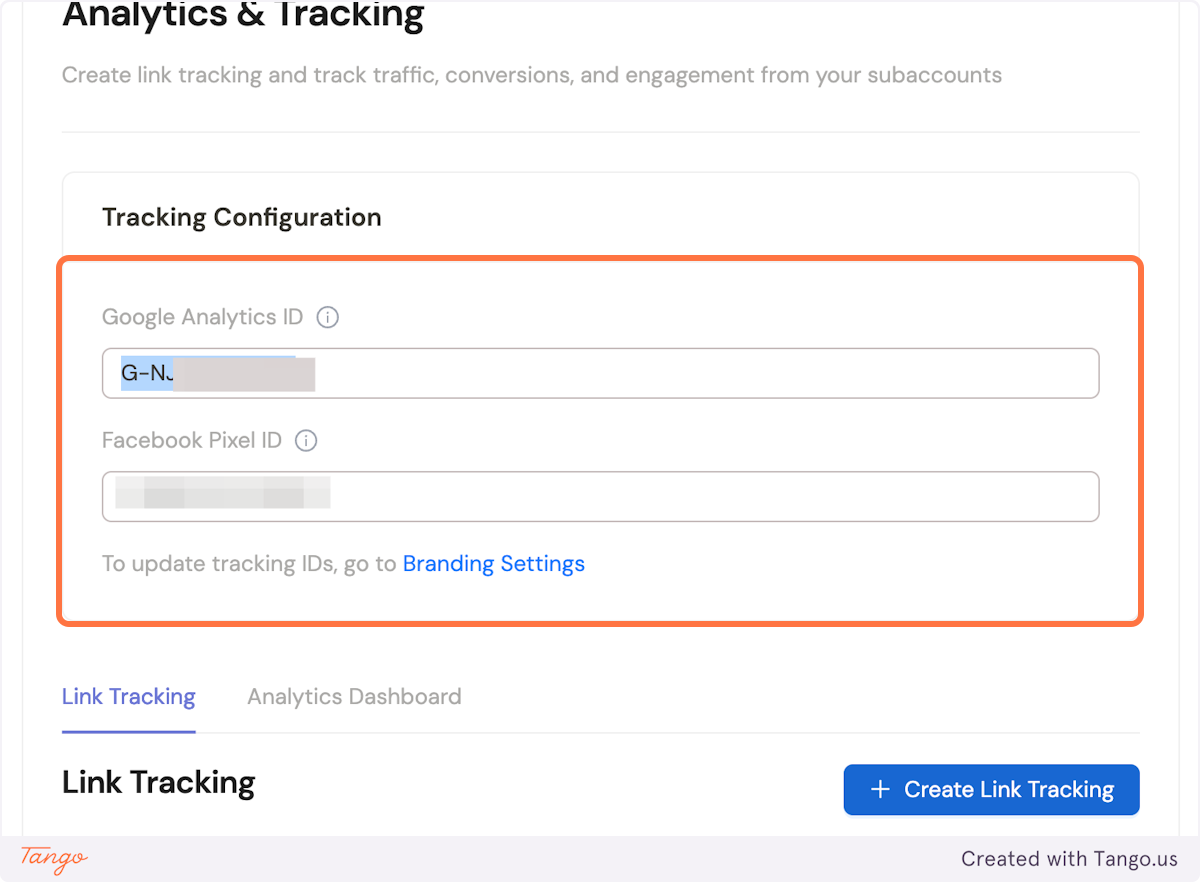Image resolution: width=1200 pixels, height=882 pixels.
Task: Click the Google Analytics ID info icon
Action: tap(327, 317)
